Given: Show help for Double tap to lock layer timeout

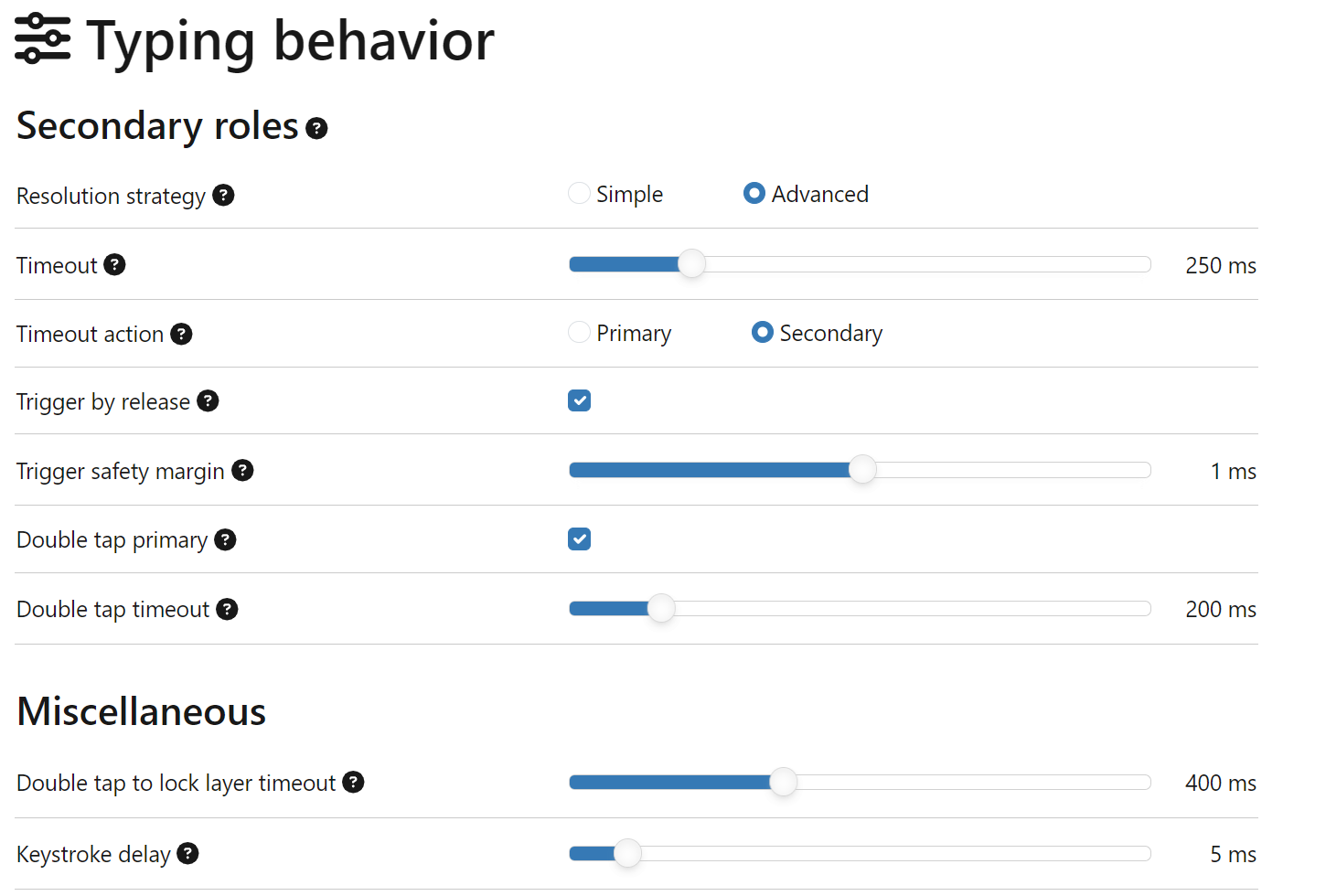Looking at the screenshot, I should click(353, 782).
